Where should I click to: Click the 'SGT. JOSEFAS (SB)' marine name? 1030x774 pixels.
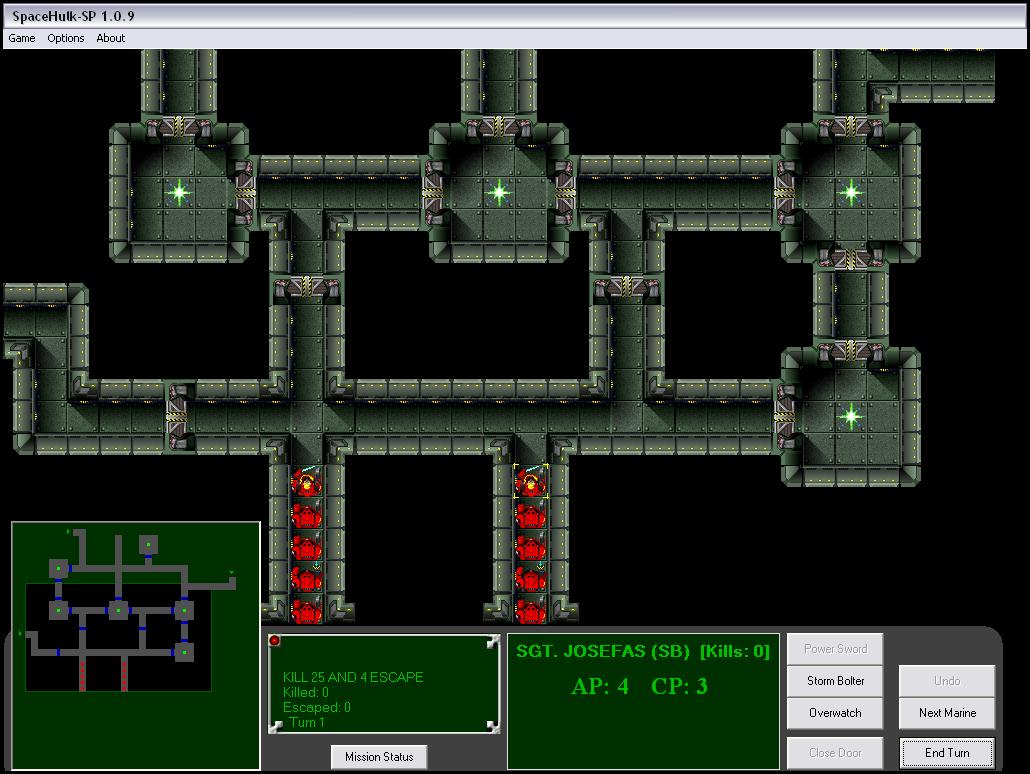602,651
